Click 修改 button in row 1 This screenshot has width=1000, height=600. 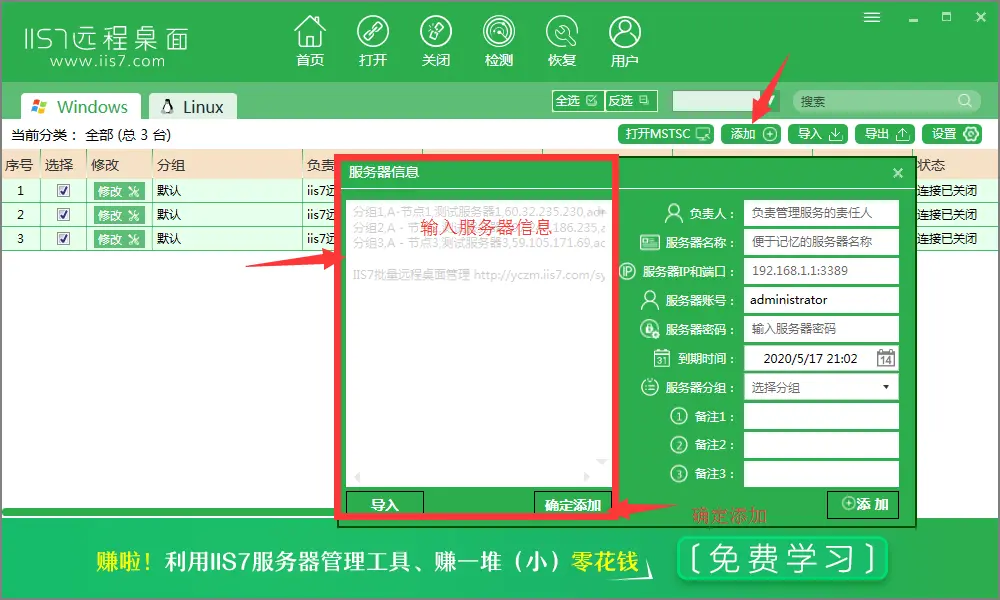point(119,191)
